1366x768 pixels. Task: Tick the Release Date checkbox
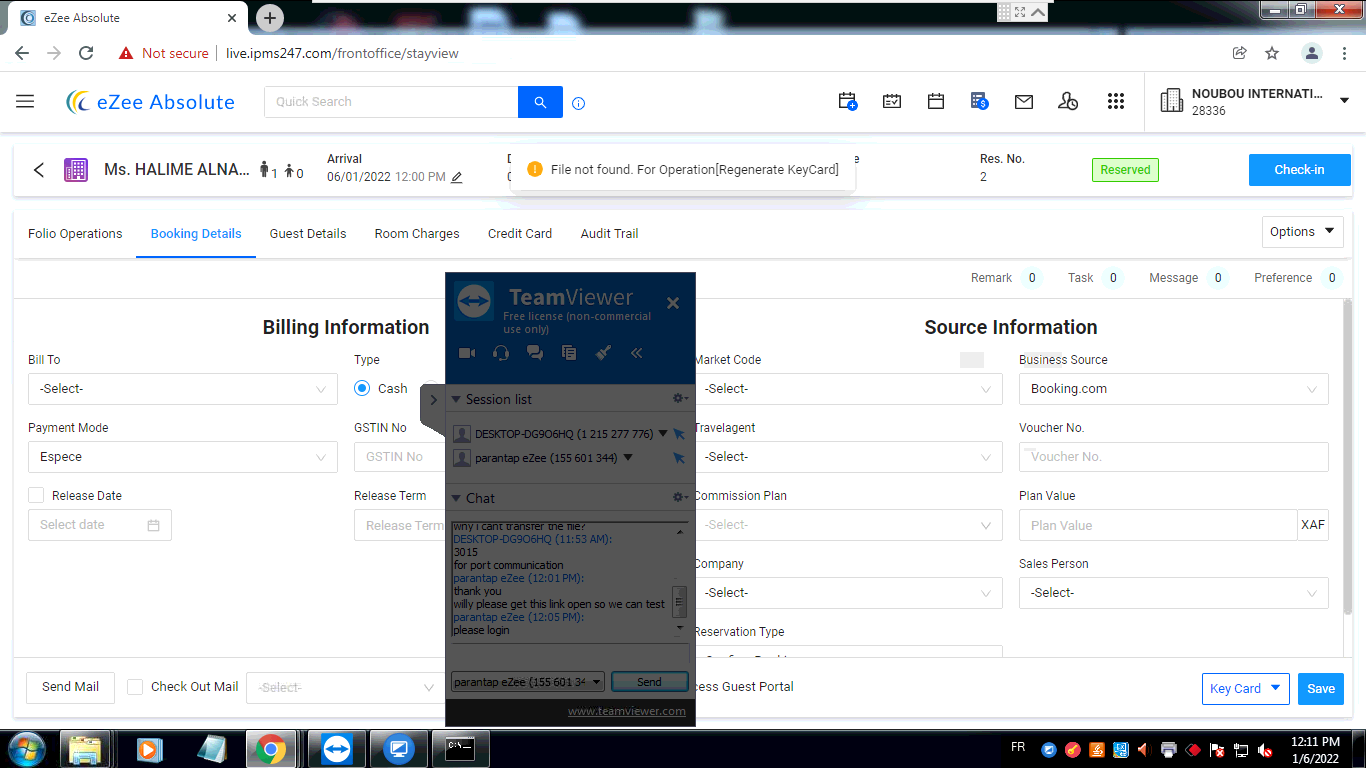[x=36, y=495]
